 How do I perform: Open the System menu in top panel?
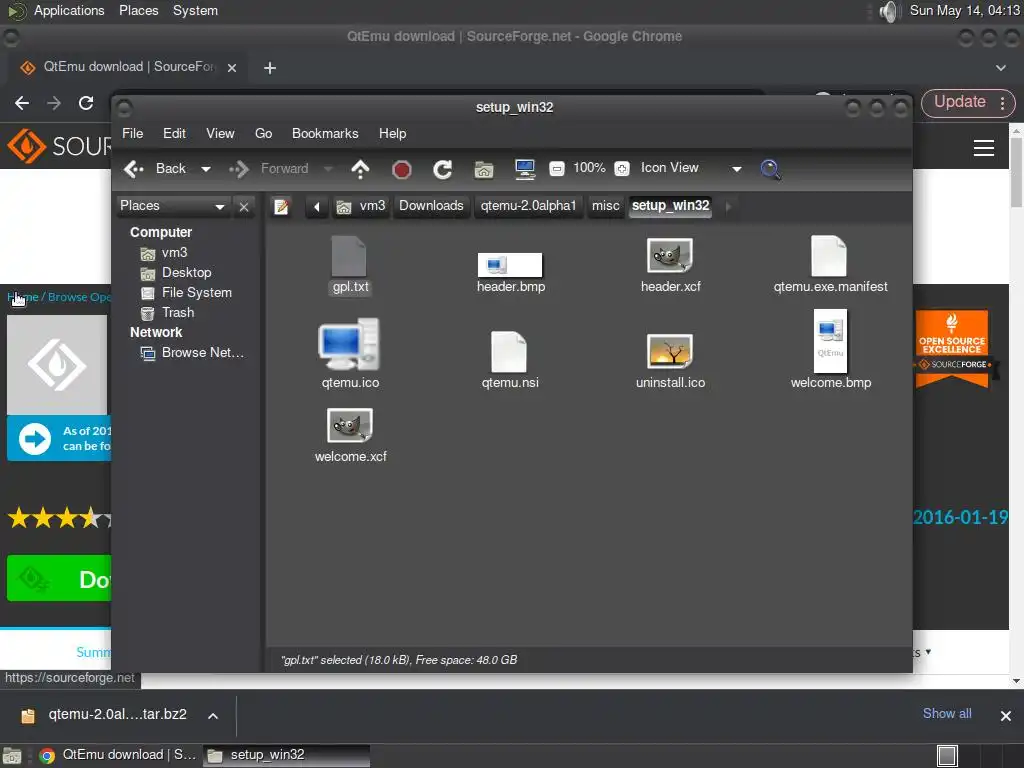[195, 11]
